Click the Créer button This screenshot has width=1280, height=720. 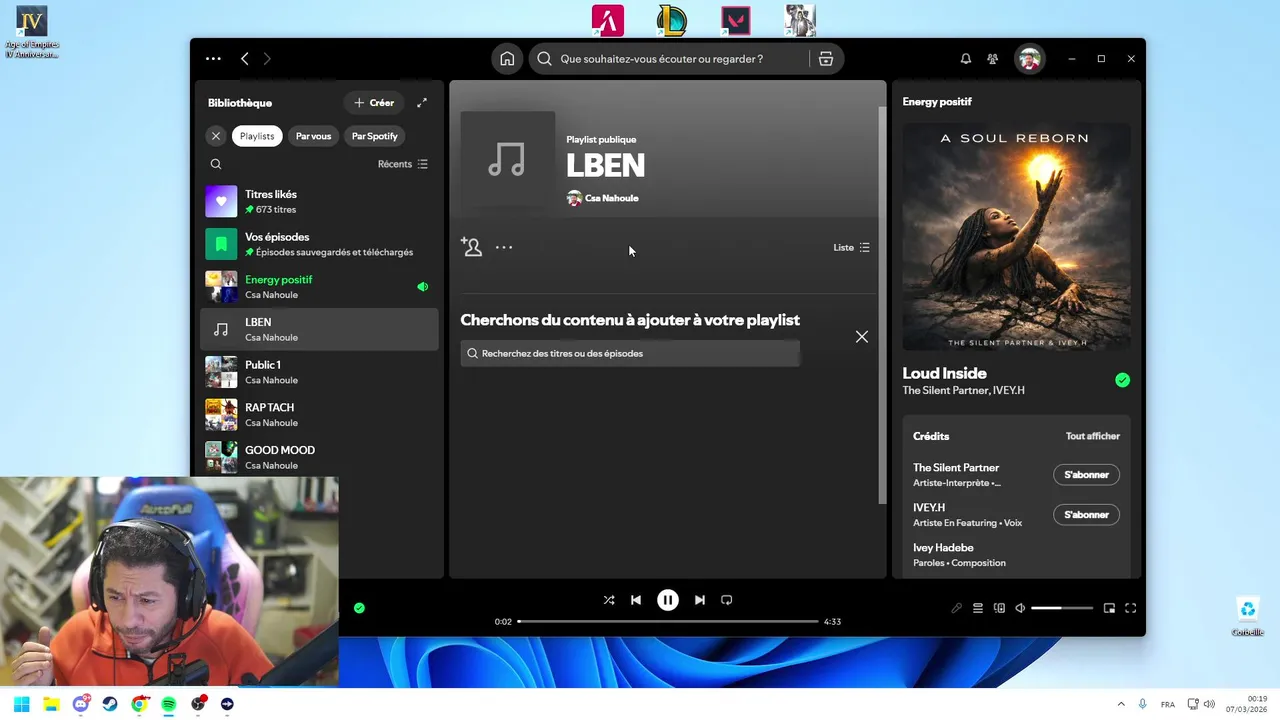[x=374, y=103]
